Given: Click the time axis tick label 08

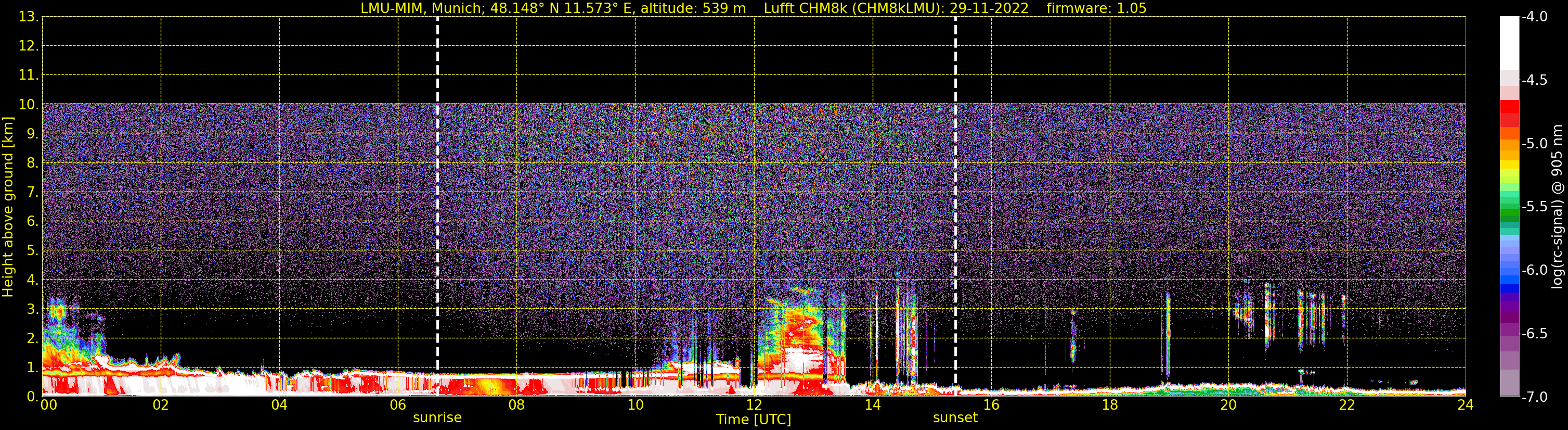Looking at the screenshot, I should coord(517,405).
